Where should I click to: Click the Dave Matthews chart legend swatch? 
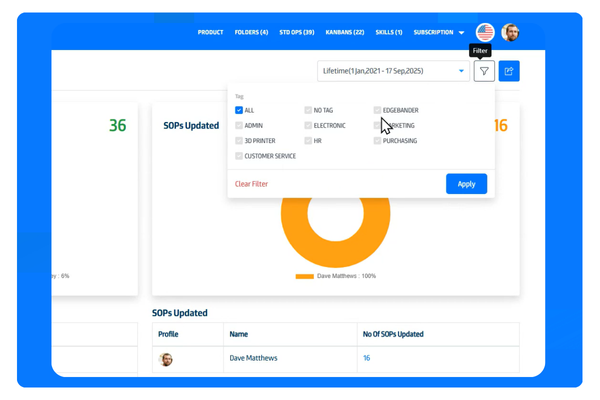click(305, 276)
